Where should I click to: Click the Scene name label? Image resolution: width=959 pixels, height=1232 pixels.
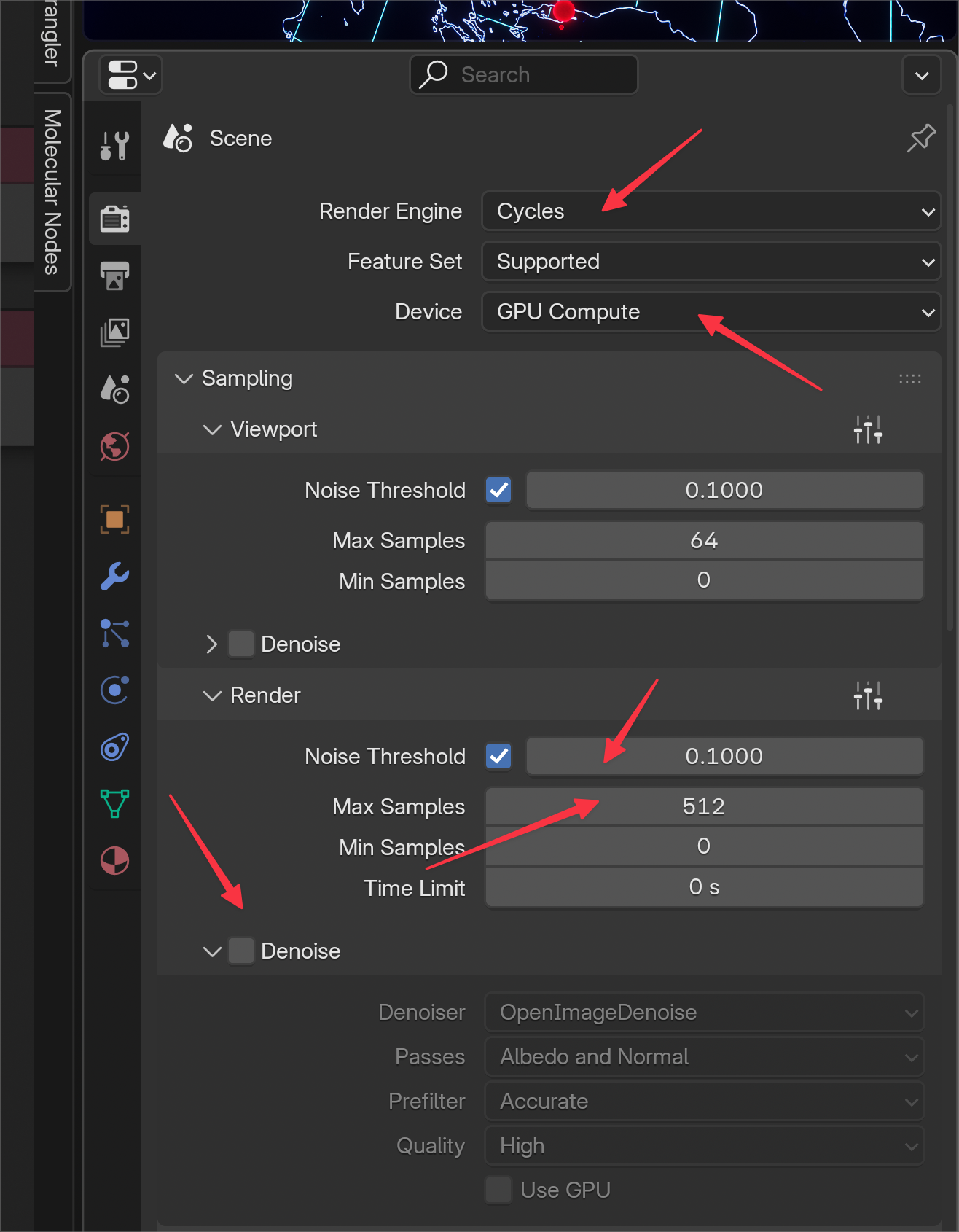(x=240, y=139)
